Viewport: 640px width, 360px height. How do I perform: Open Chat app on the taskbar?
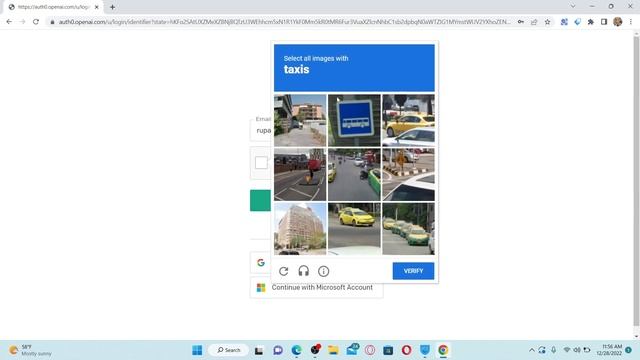click(x=278, y=350)
